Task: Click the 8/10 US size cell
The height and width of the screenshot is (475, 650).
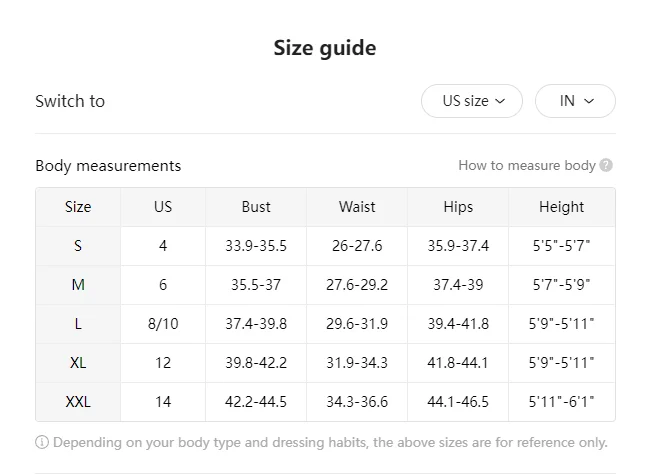Action: pyautogui.click(x=163, y=324)
